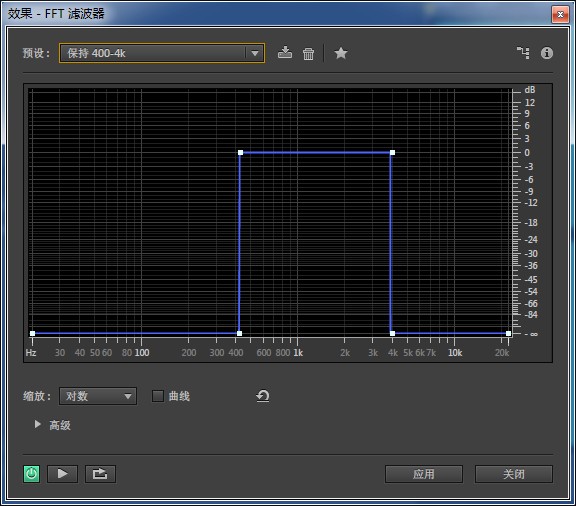
Task: Save current settings as preset icon
Action: tap(285, 53)
